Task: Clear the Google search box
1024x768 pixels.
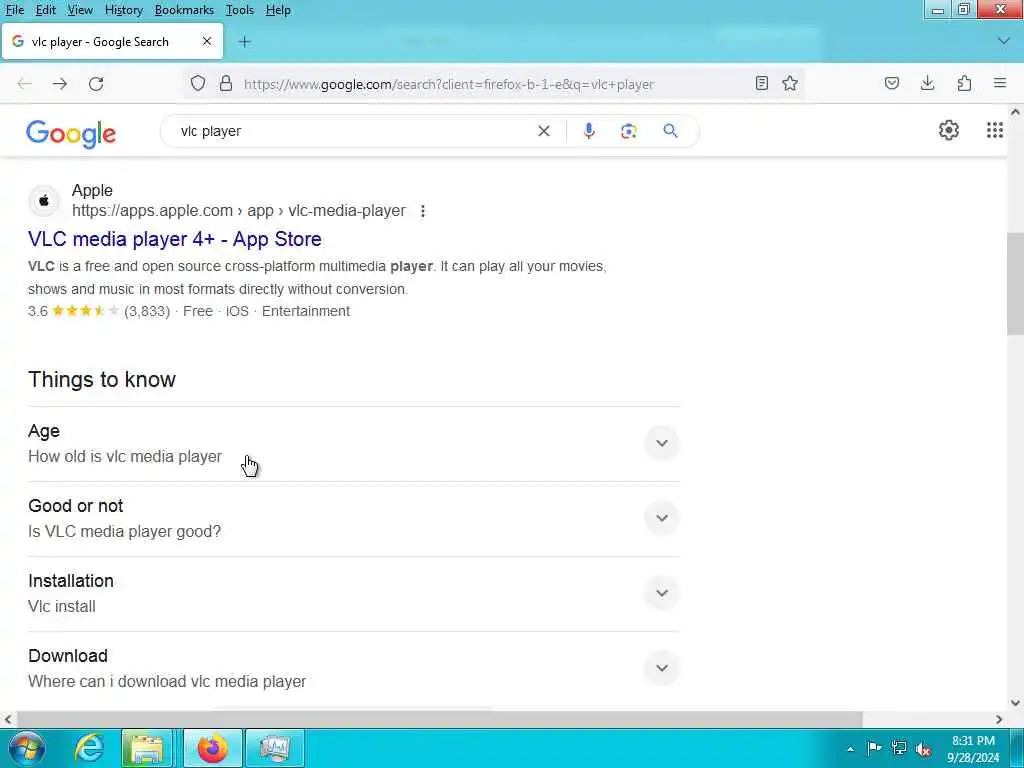Action: [543, 131]
